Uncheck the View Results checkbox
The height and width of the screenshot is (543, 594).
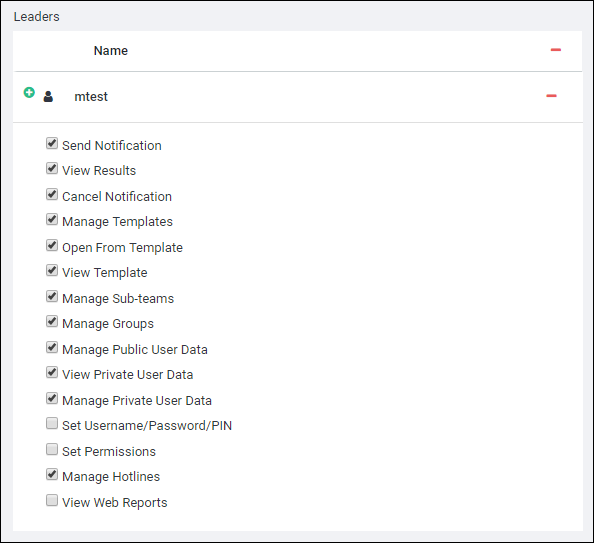pyautogui.click(x=52, y=168)
